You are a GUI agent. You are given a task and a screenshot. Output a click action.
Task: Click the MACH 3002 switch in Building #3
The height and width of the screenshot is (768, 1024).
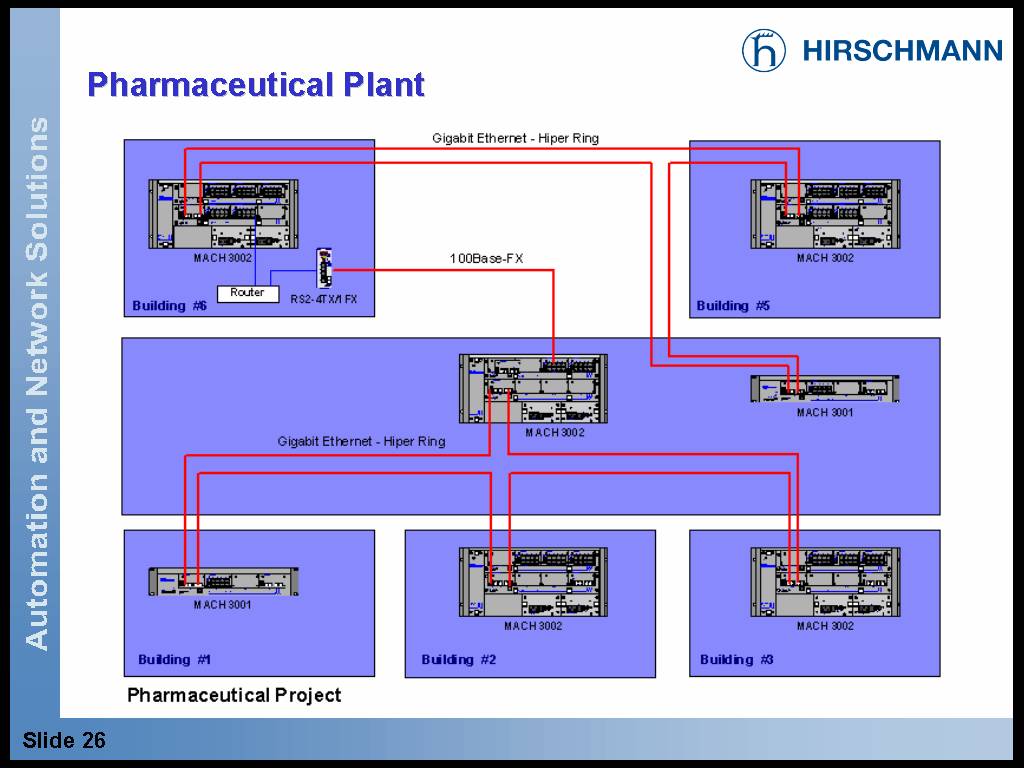[825, 582]
